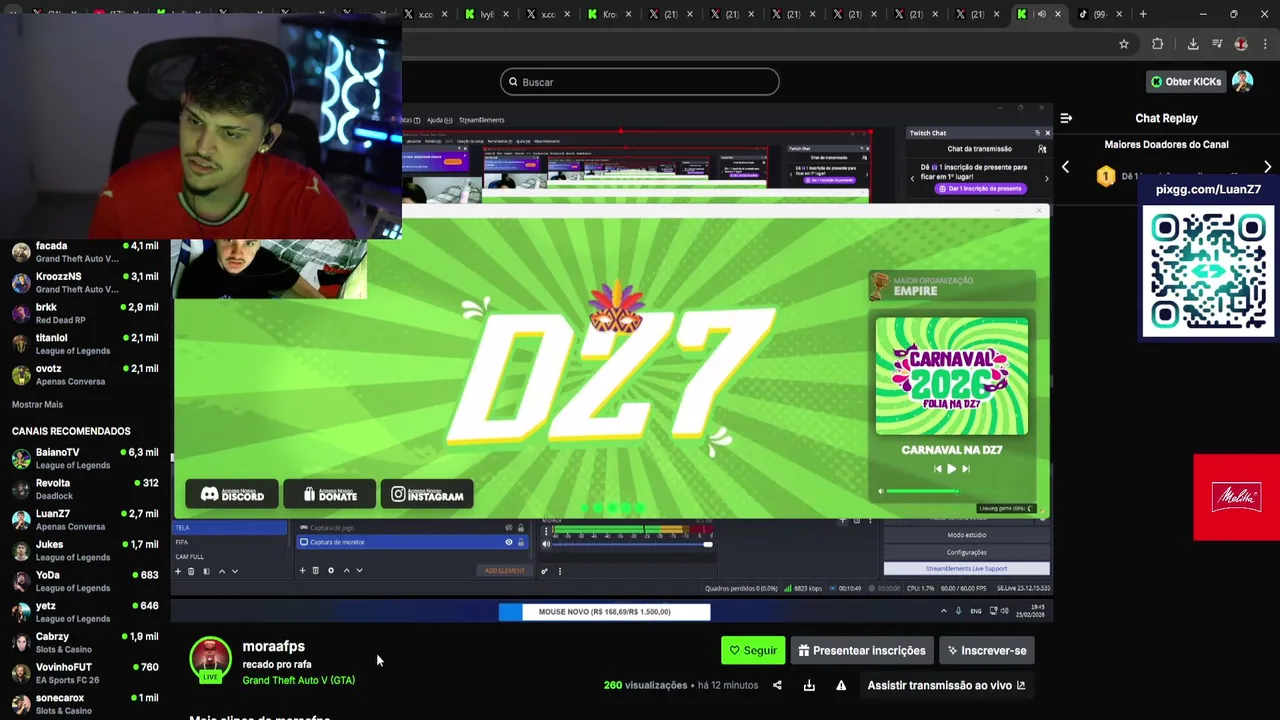Image resolution: width=1280 pixels, height=720 pixels.
Task: Report the clip with warning icon
Action: tap(841, 685)
